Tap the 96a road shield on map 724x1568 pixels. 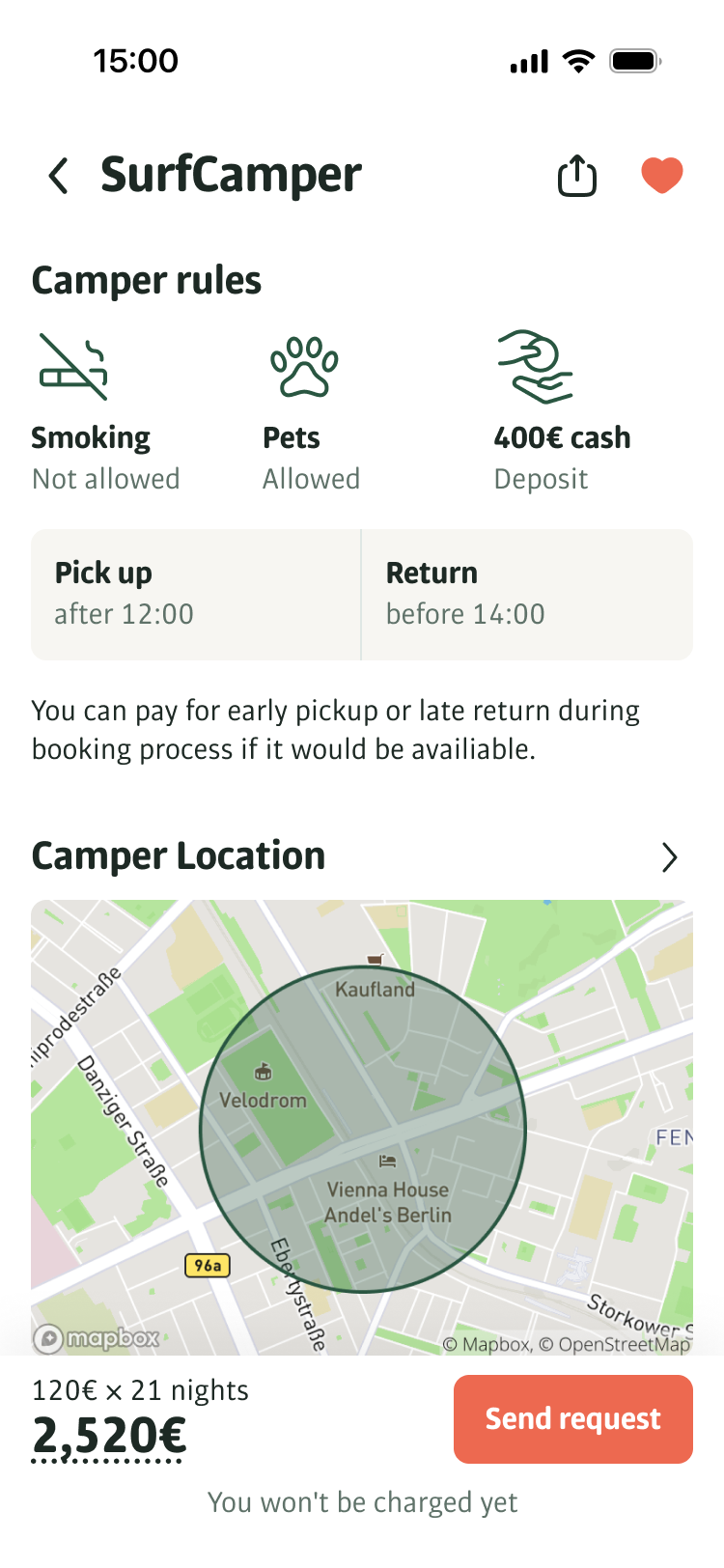pyautogui.click(x=208, y=1265)
